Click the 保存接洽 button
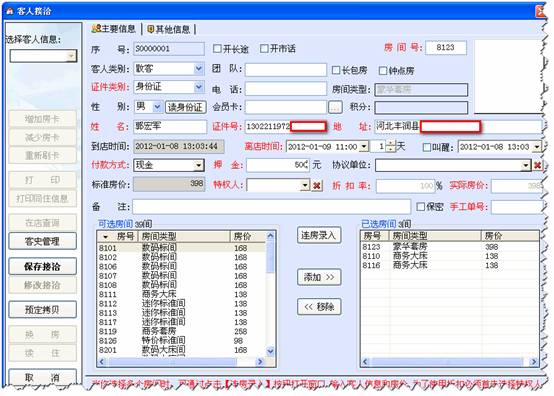The width and height of the screenshot is (554, 396). pos(42,266)
